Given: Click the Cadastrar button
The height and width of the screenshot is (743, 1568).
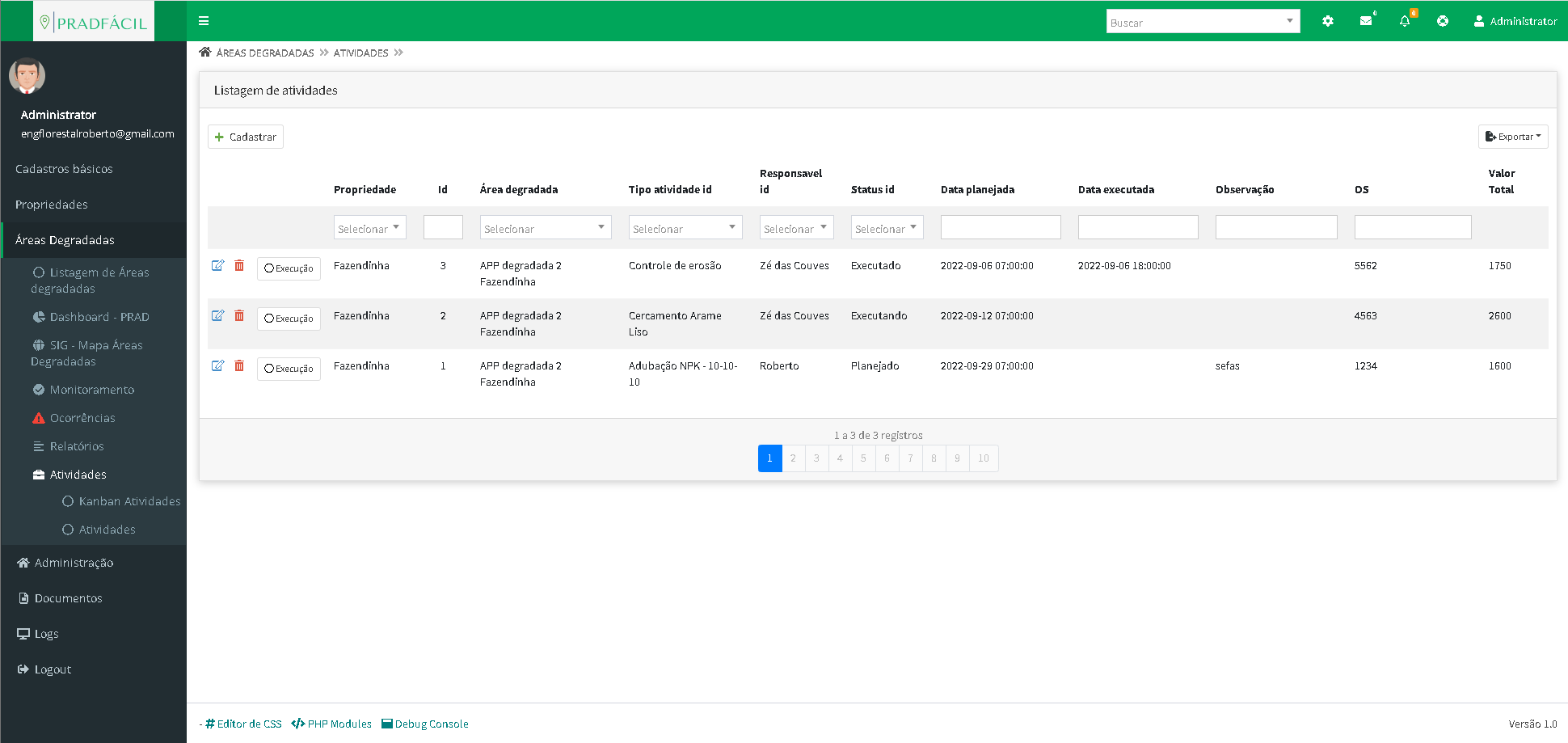Looking at the screenshot, I should click(x=246, y=137).
